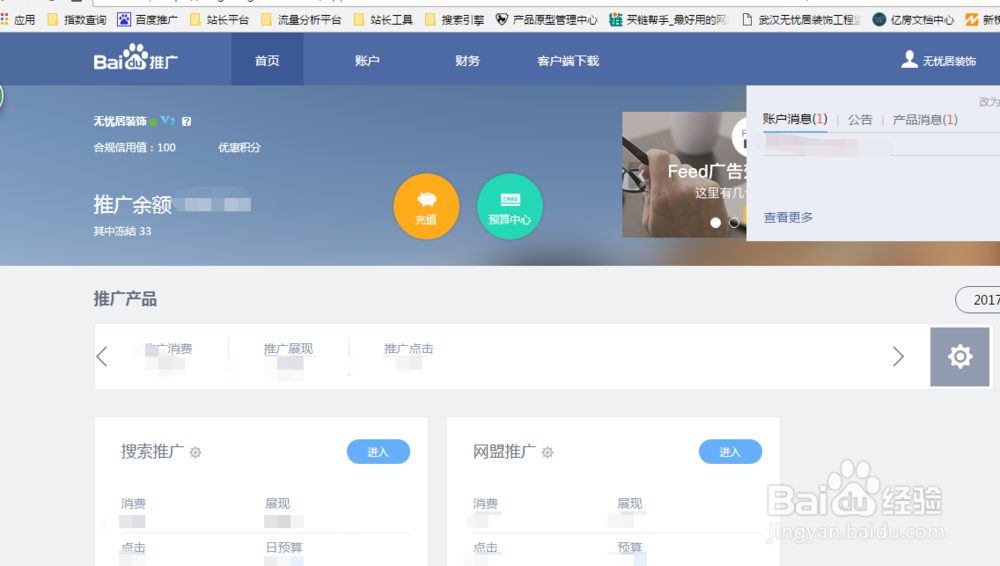Open the 站长工具 bookmark folder
Screen dimensions: 1000x566
coord(383,20)
